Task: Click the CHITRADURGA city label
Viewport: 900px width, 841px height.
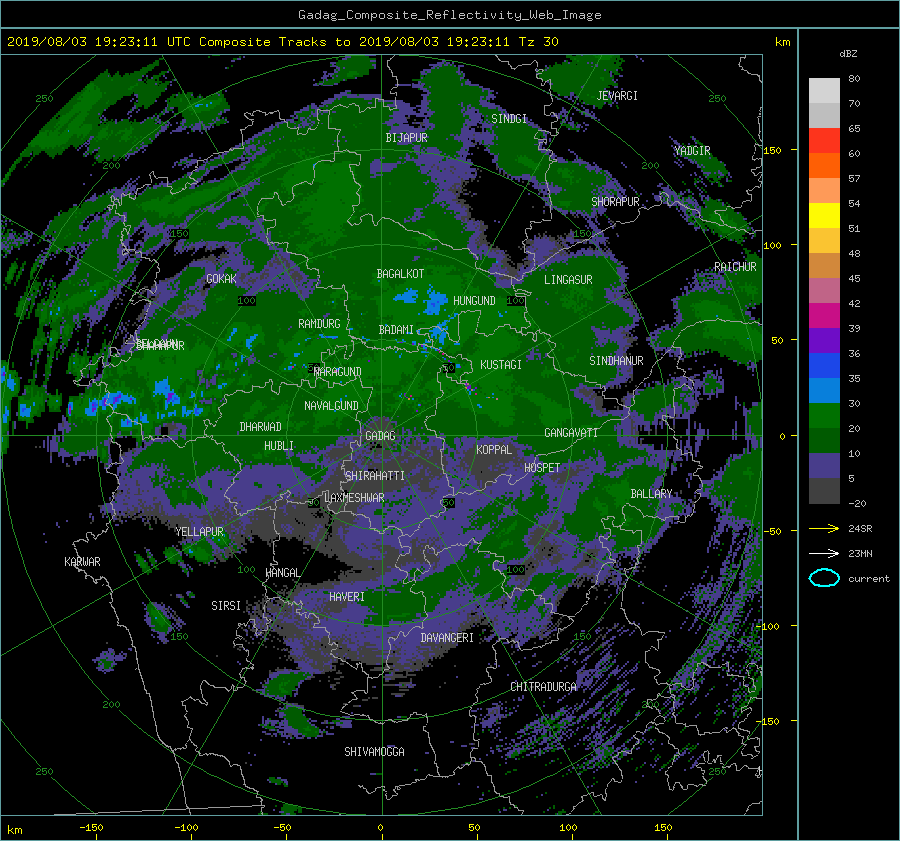Action: (x=543, y=687)
